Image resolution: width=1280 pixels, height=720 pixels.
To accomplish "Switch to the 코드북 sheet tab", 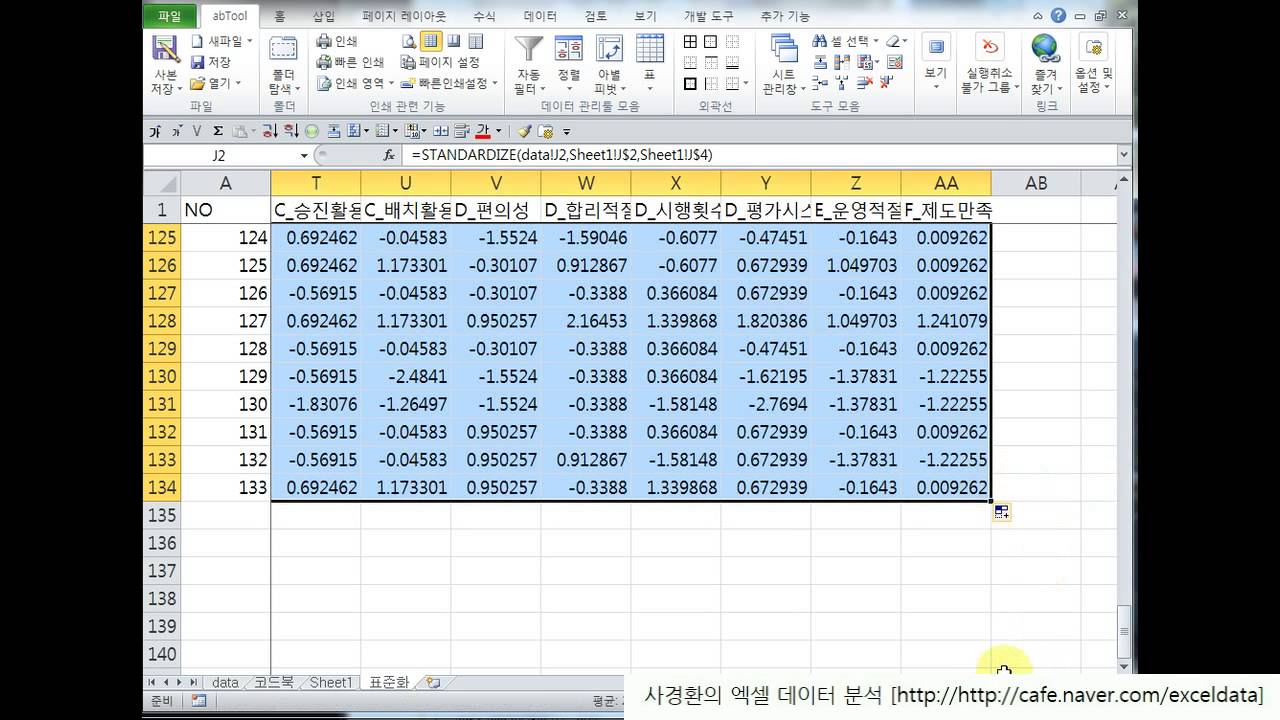I will pyautogui.click(x=273, y=683).
